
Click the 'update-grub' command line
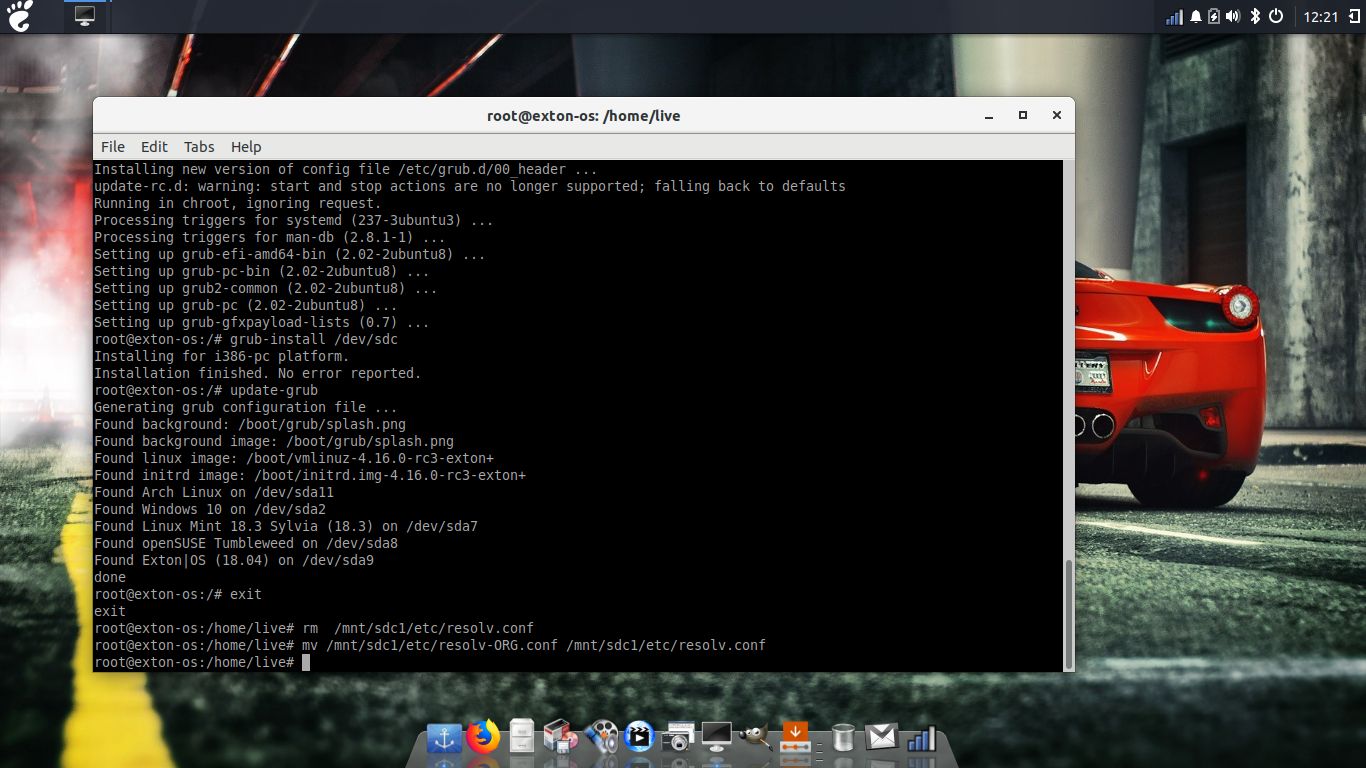206,390
